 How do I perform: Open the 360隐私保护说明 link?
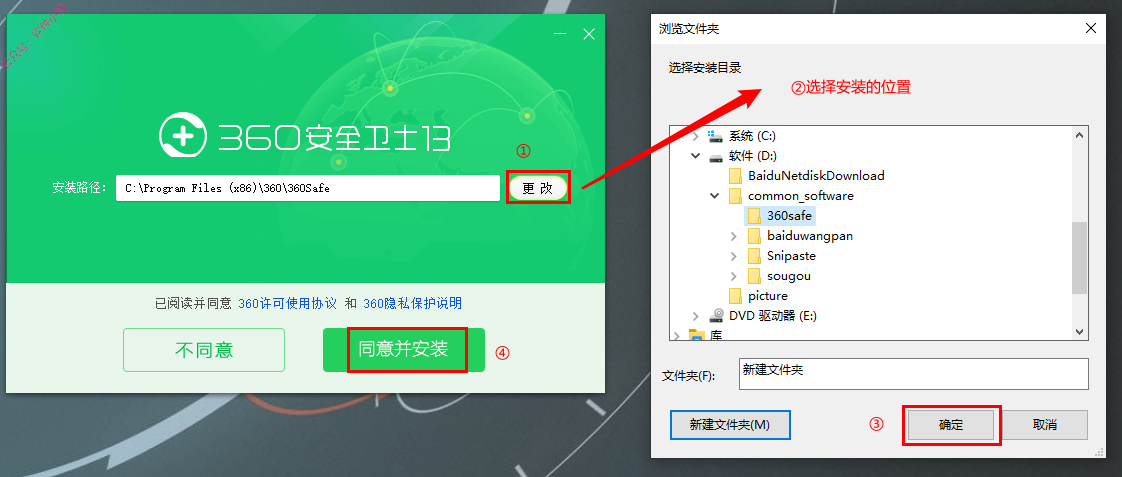pyautogui.click(x=412, y=303)
